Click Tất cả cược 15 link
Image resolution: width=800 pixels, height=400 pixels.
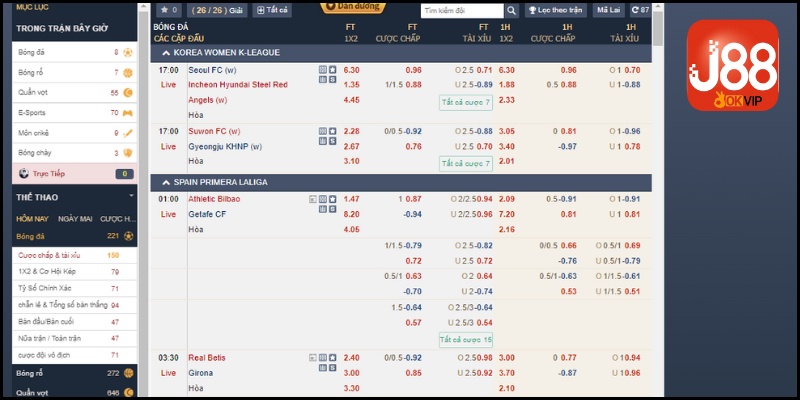click(466, 340)
